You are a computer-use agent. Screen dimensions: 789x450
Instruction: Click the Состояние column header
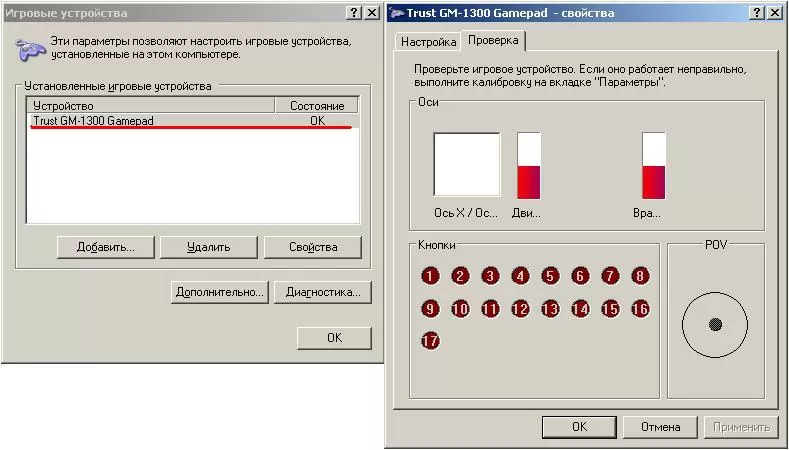coord(317,106)
